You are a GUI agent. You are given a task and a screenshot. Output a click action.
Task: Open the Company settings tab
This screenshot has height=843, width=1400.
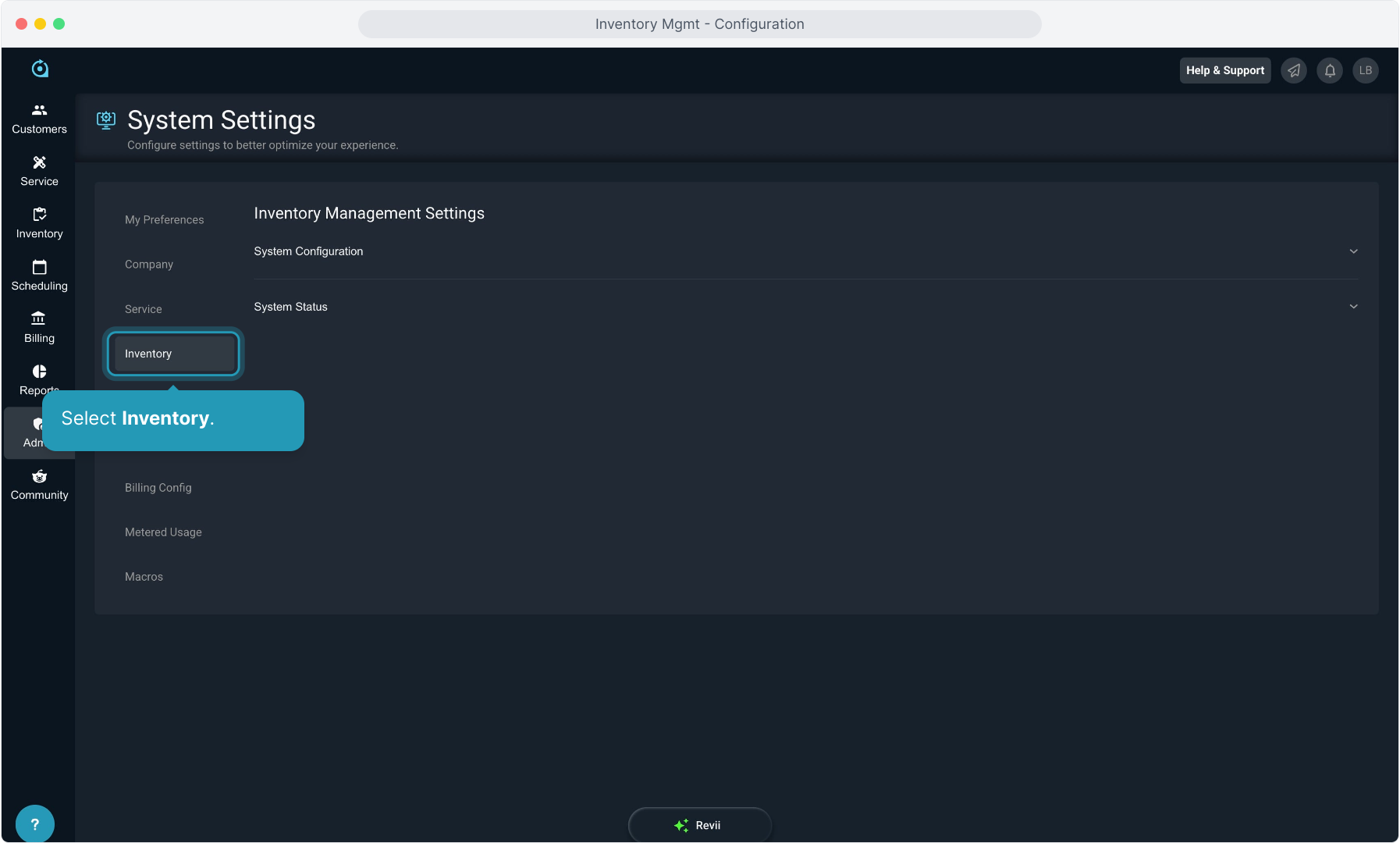149,265
